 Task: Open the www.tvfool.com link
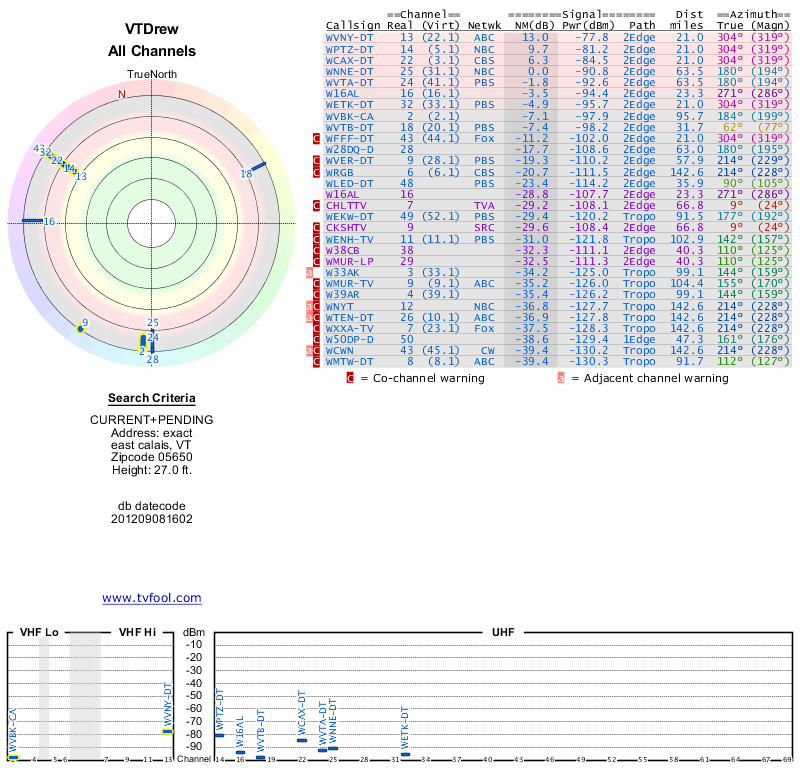point(152,598)
